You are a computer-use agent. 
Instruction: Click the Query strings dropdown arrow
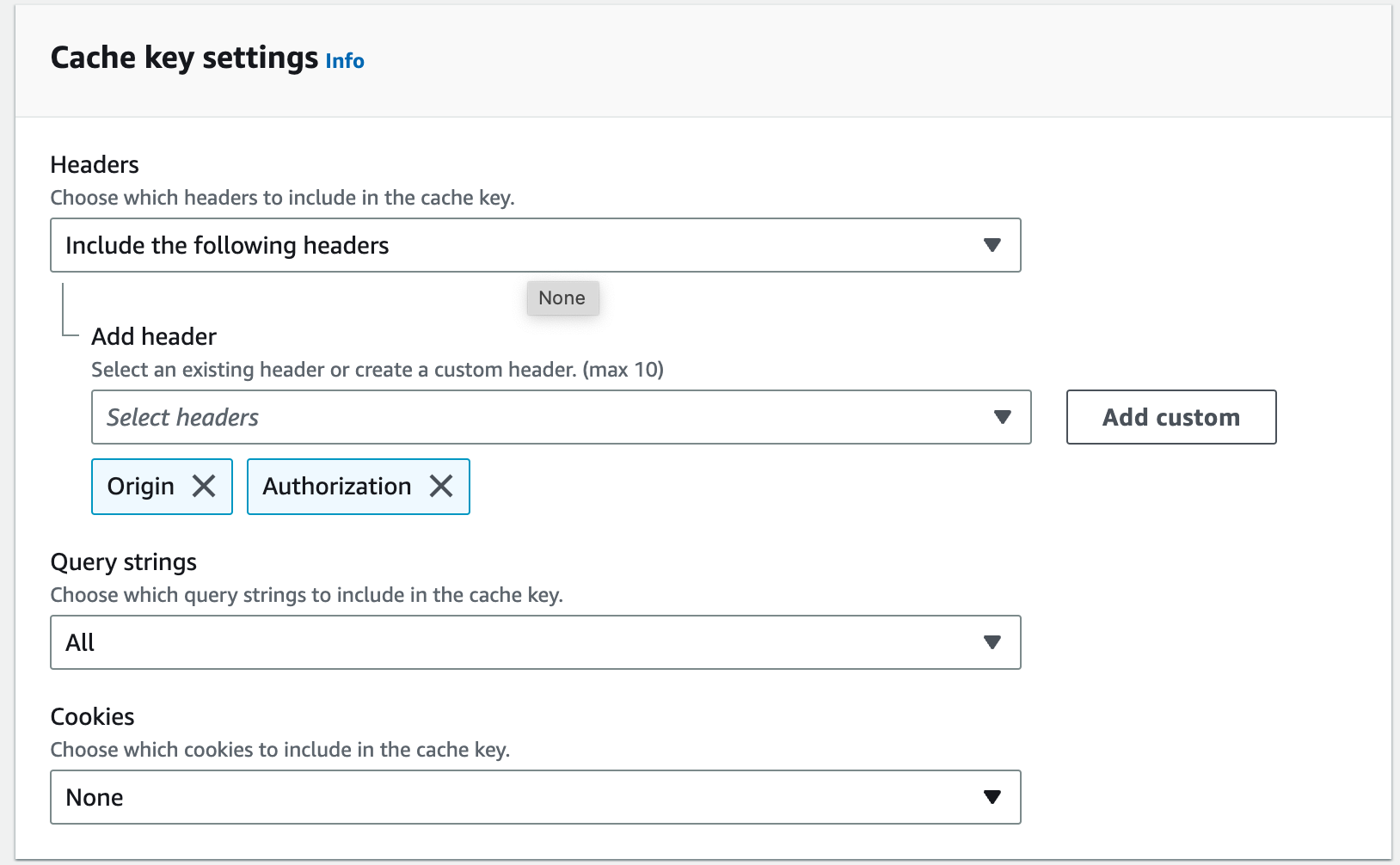992,642
